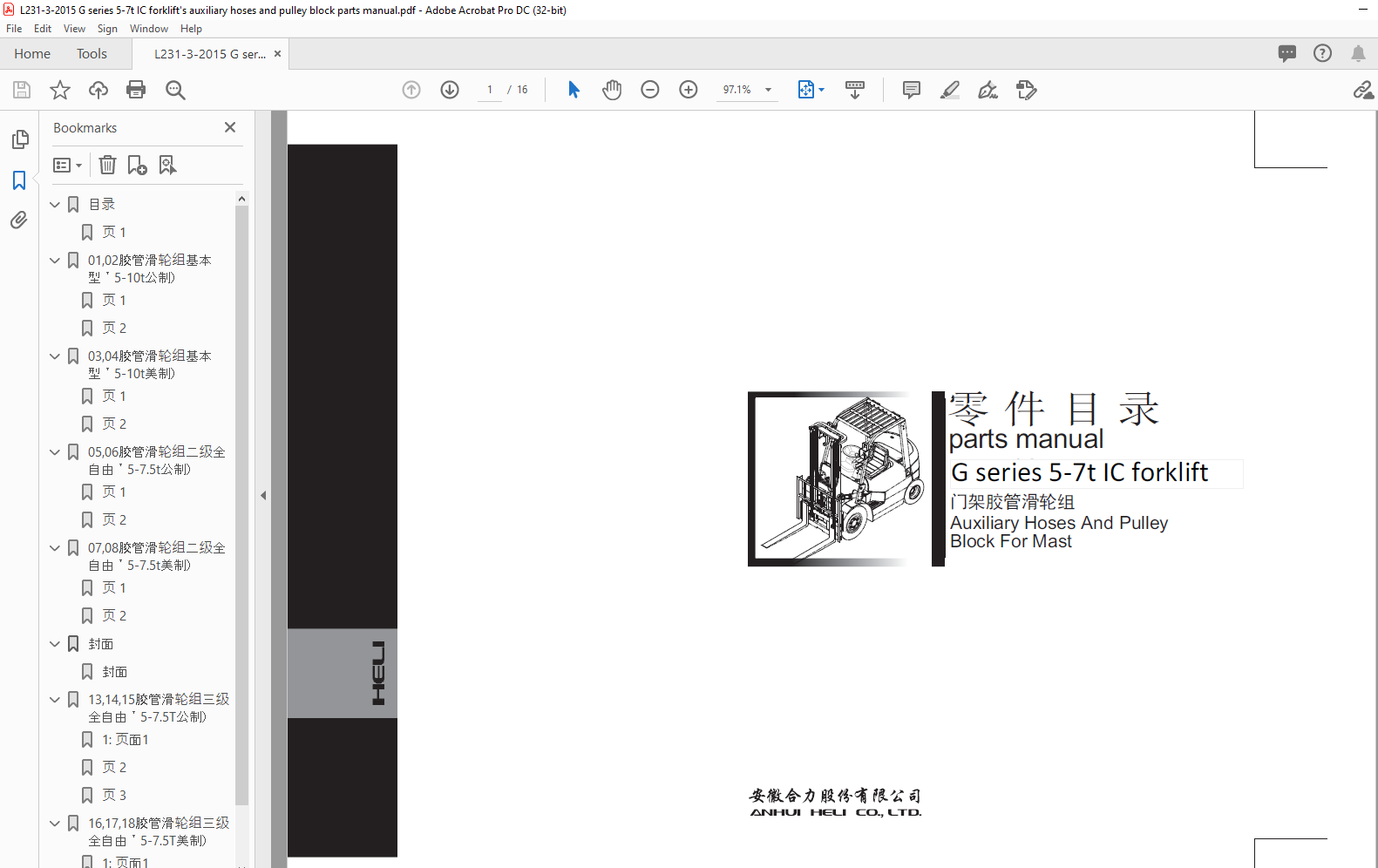Zoom out with the minus button
This screenshot has height=868, width=1378.
point(650,90)
